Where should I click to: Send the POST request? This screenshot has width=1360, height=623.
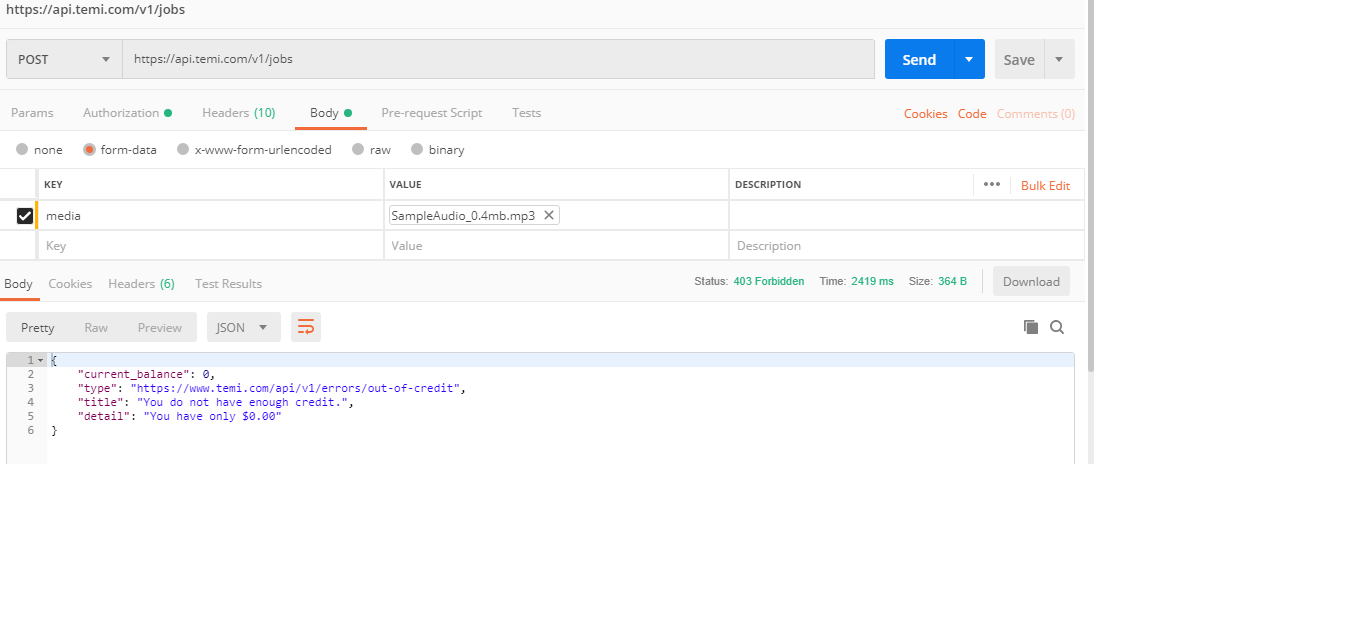(919, 59)
